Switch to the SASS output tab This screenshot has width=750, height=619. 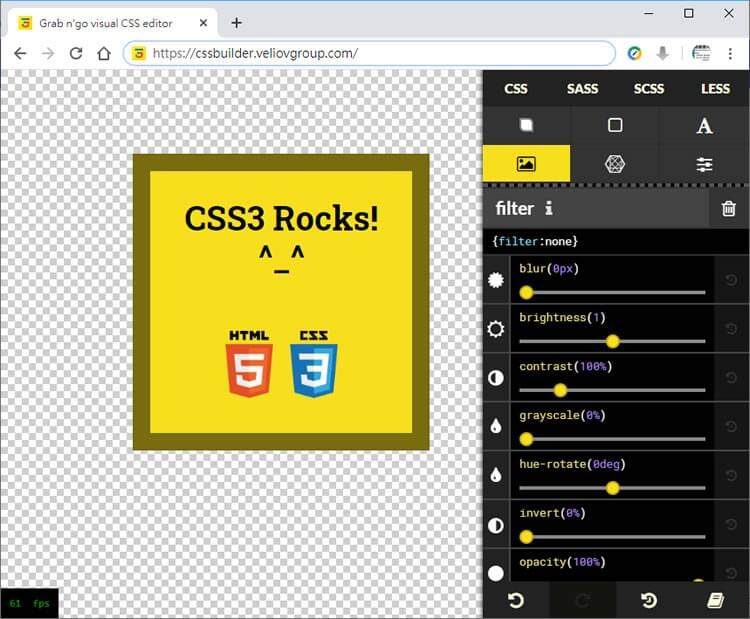pyautogui.click(x=582, y=88)
